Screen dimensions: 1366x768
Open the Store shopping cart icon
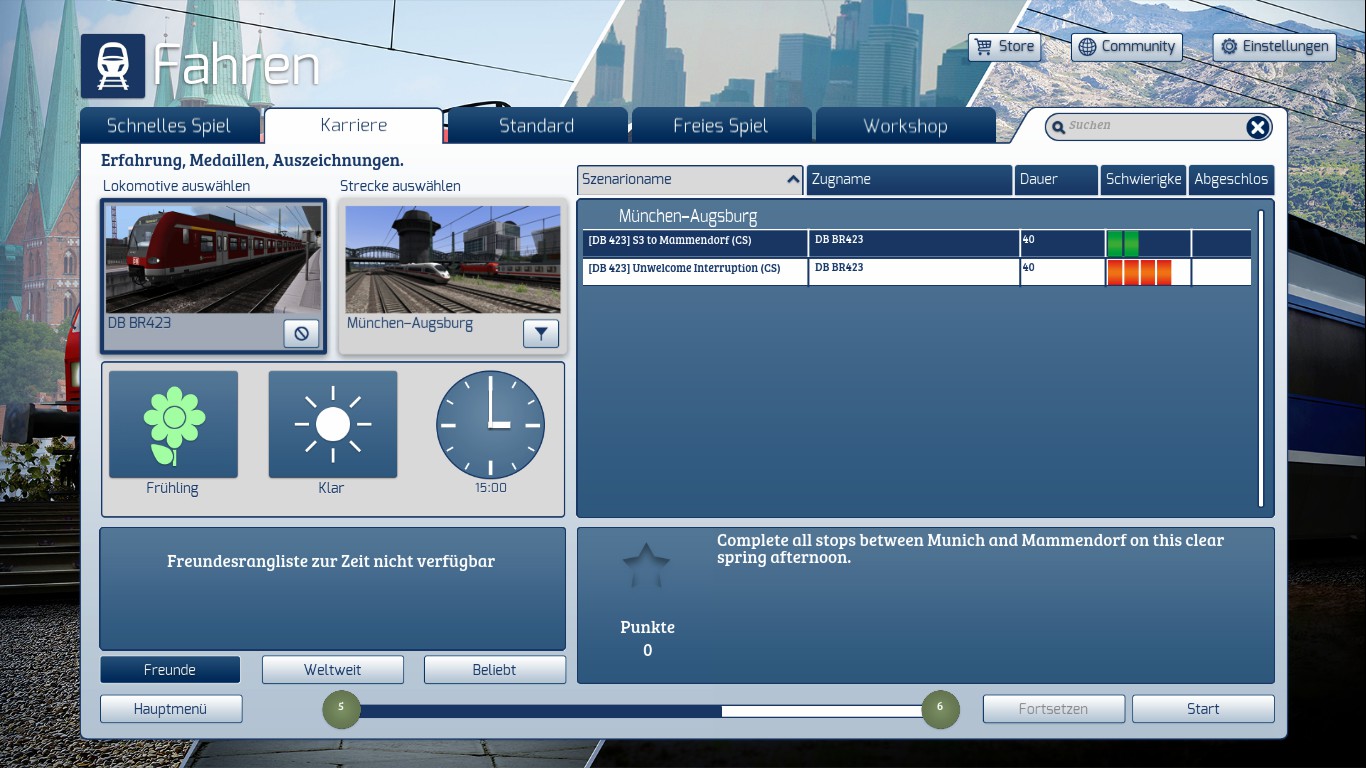click(984, 47)
